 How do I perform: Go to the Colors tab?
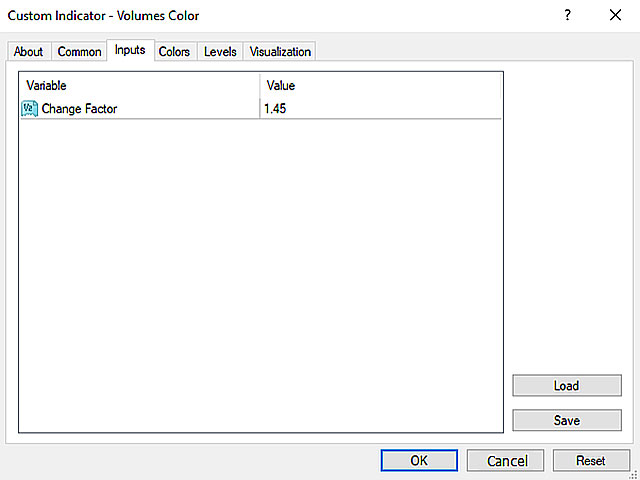tap(174, 52)
